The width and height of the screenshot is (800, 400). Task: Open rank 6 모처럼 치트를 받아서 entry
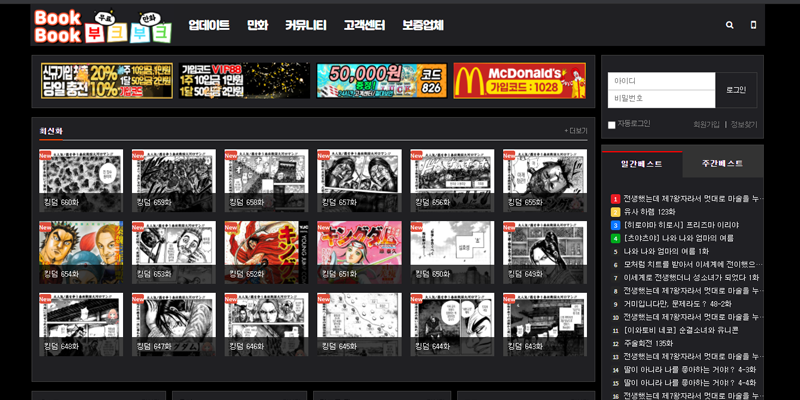click(693, 265)
